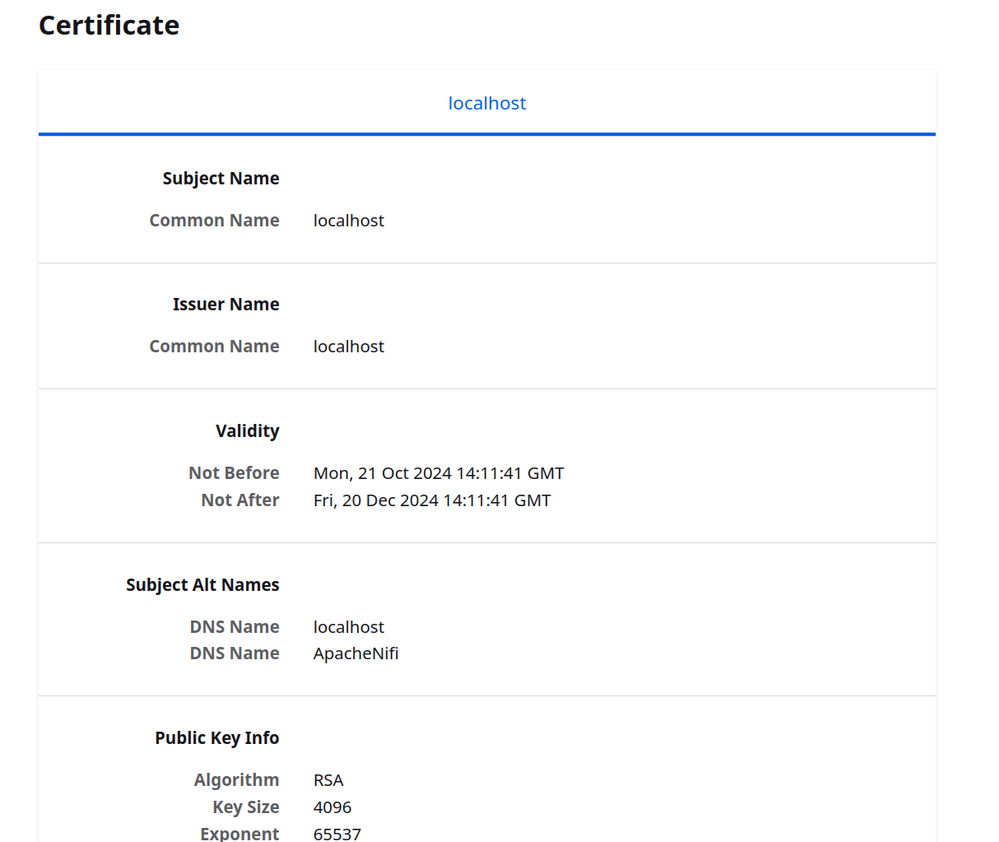Click the 4096 key size value
The image size is (999, 842).
coord(333,807)
